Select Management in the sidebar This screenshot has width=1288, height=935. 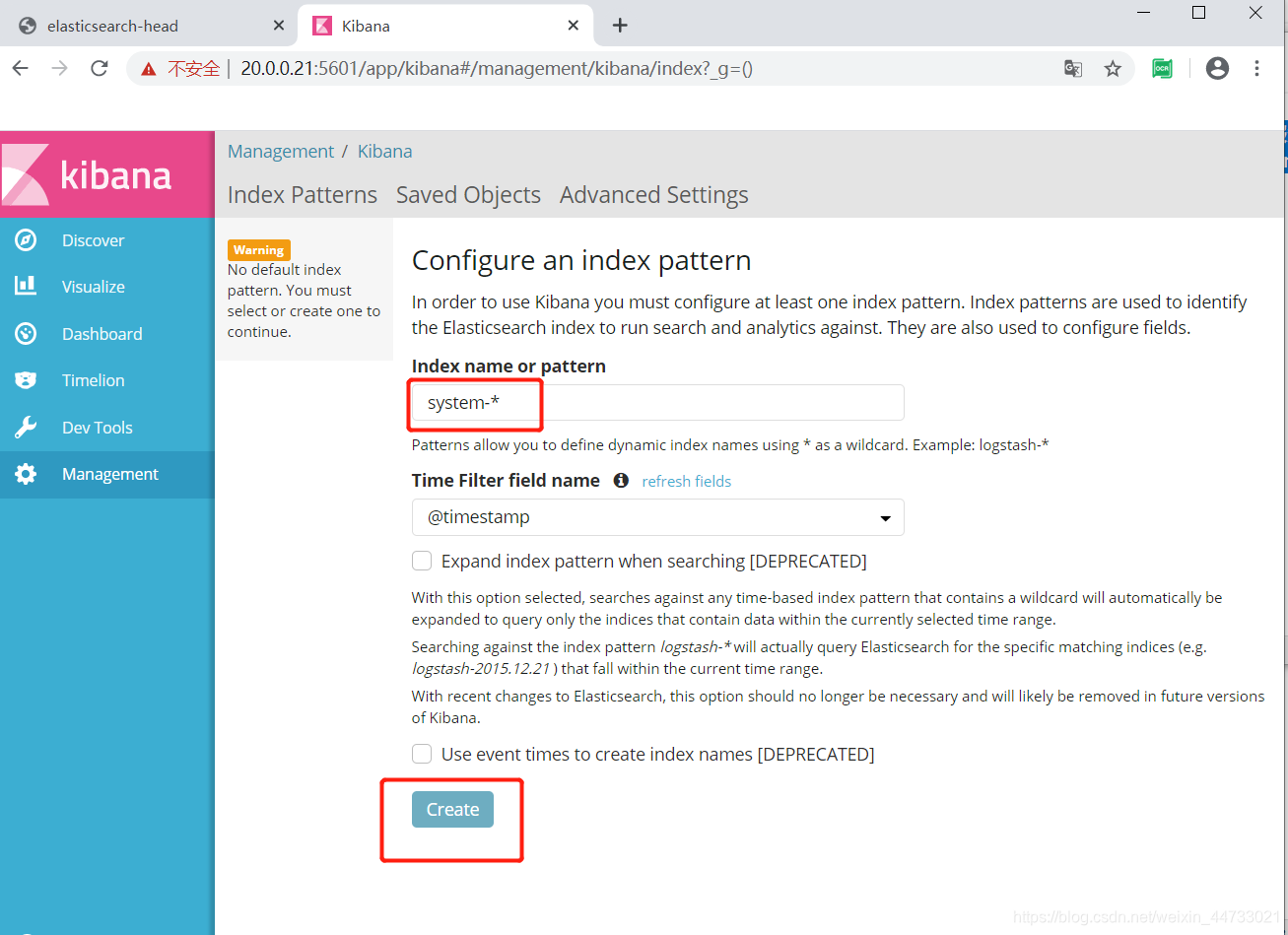pyautogui.click(x=107, y=474)
